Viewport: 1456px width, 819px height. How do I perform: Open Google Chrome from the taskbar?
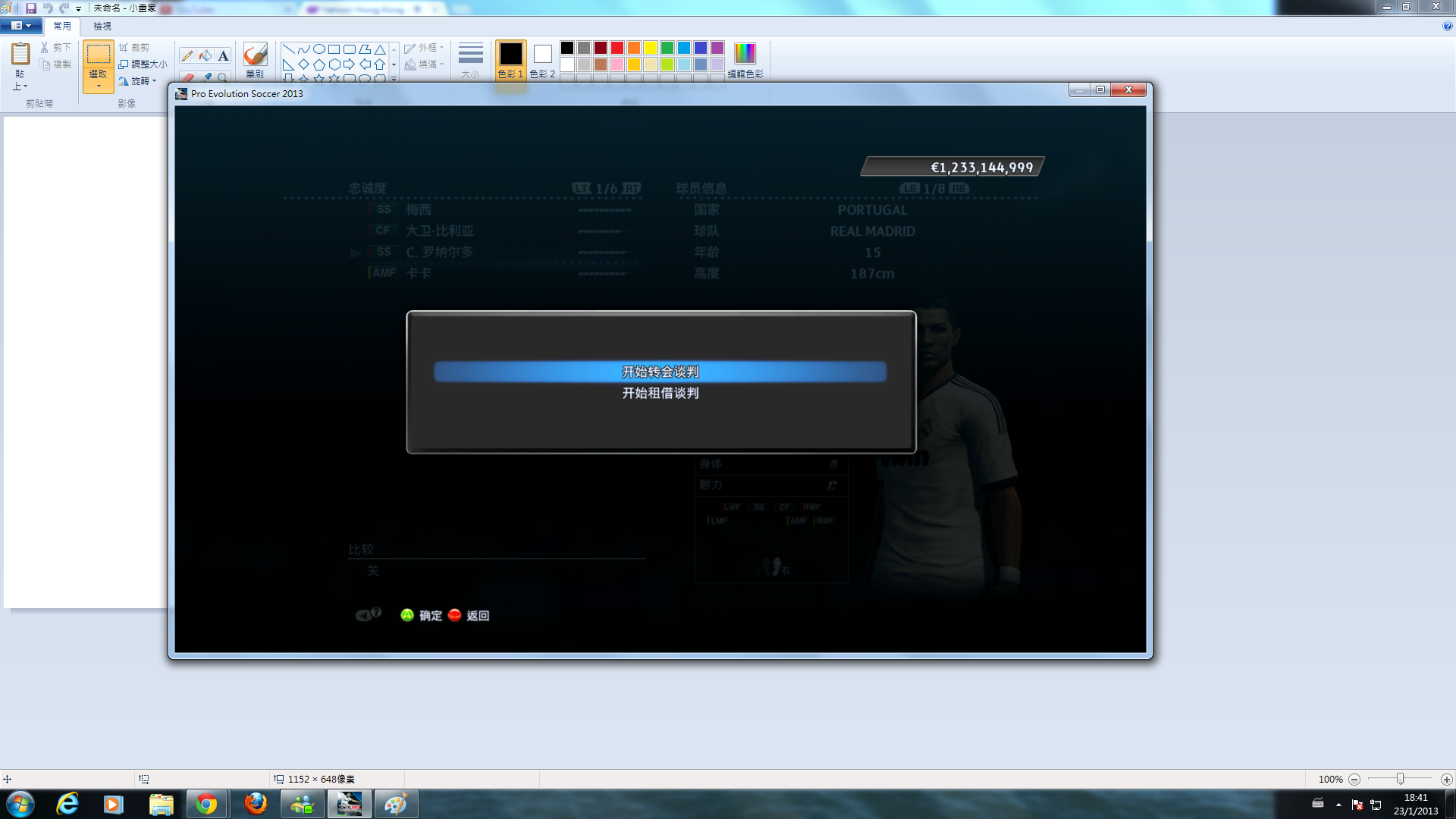point(206,804)
